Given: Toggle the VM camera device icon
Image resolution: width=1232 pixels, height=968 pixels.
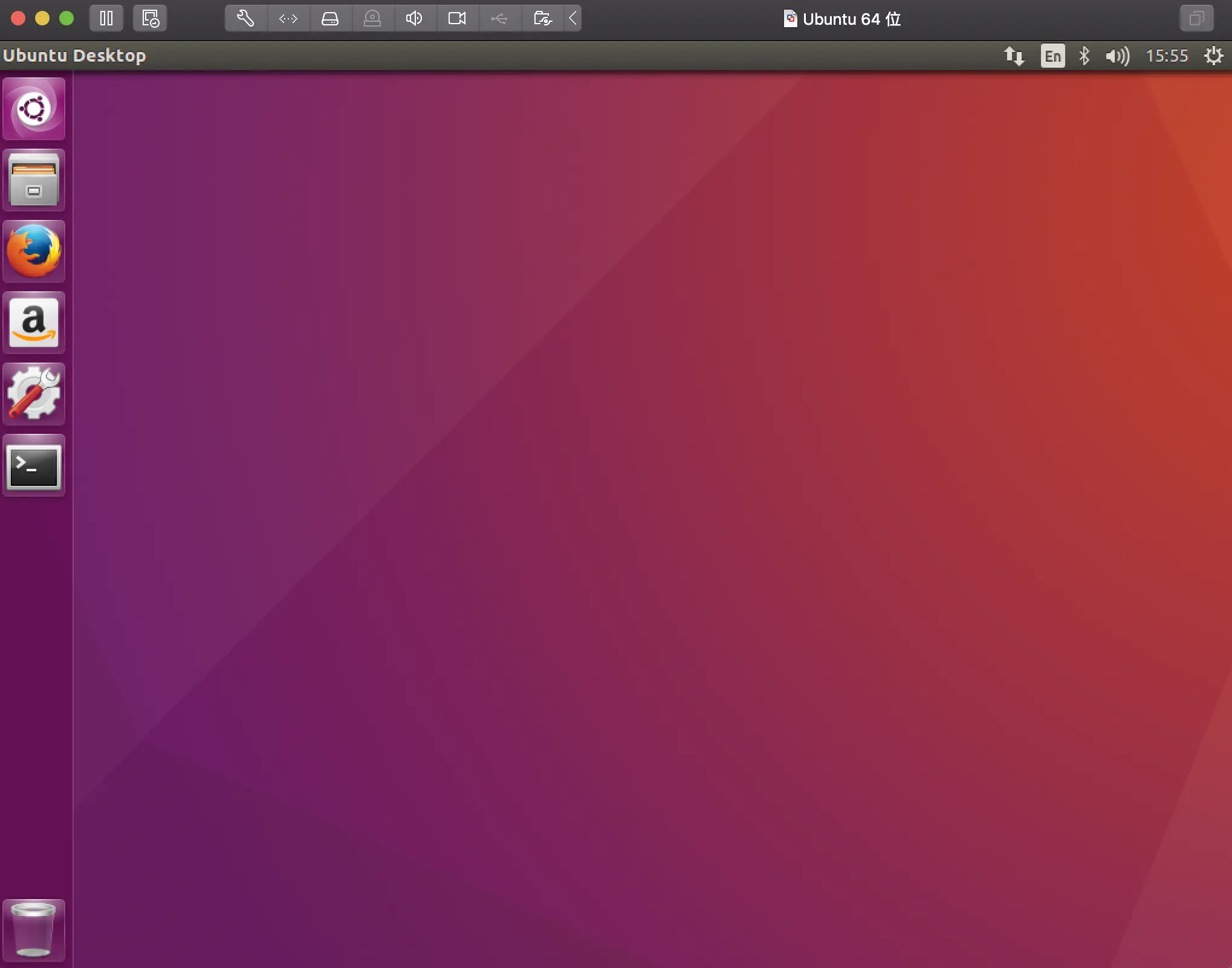Looking at the screenshot, I should (x=457, y=19).
